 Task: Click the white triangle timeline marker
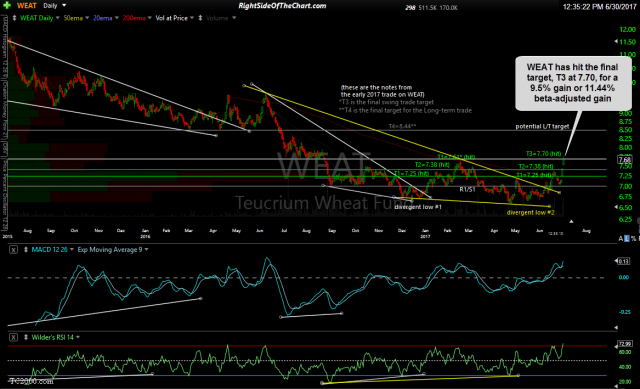click(571, 221)
